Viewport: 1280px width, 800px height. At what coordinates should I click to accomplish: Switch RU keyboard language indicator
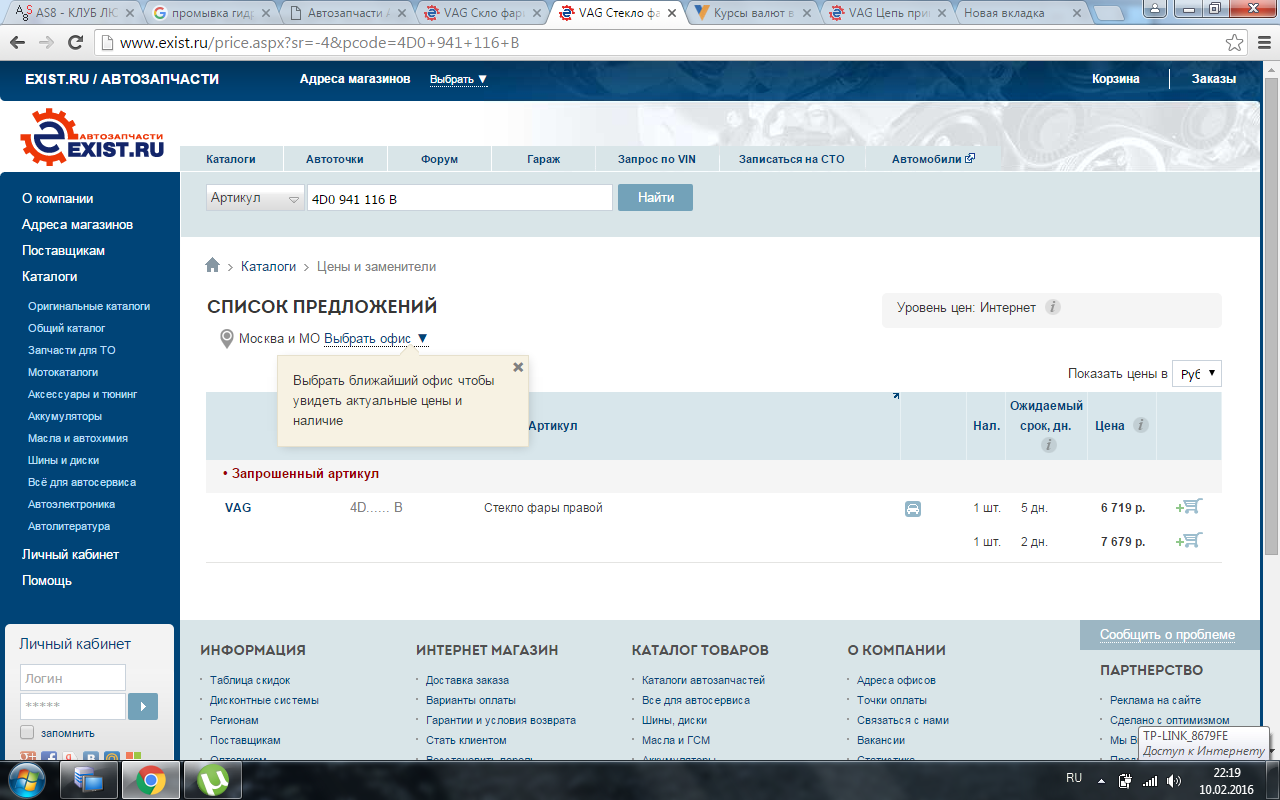1074,778
